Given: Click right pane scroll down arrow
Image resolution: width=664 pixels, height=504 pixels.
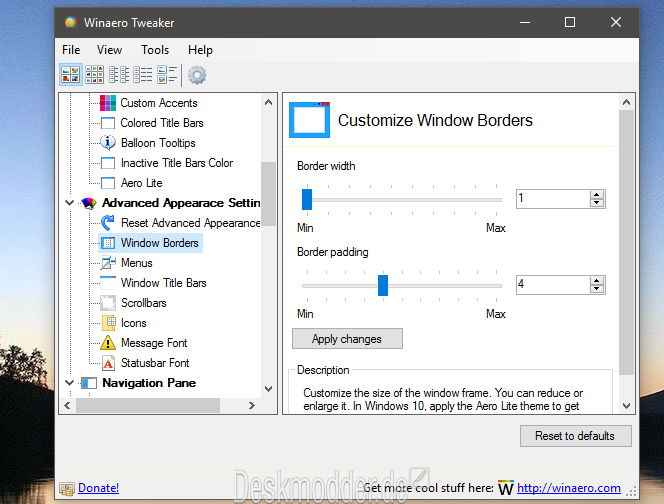Looking at the screenshot, I should coord(626,406).
